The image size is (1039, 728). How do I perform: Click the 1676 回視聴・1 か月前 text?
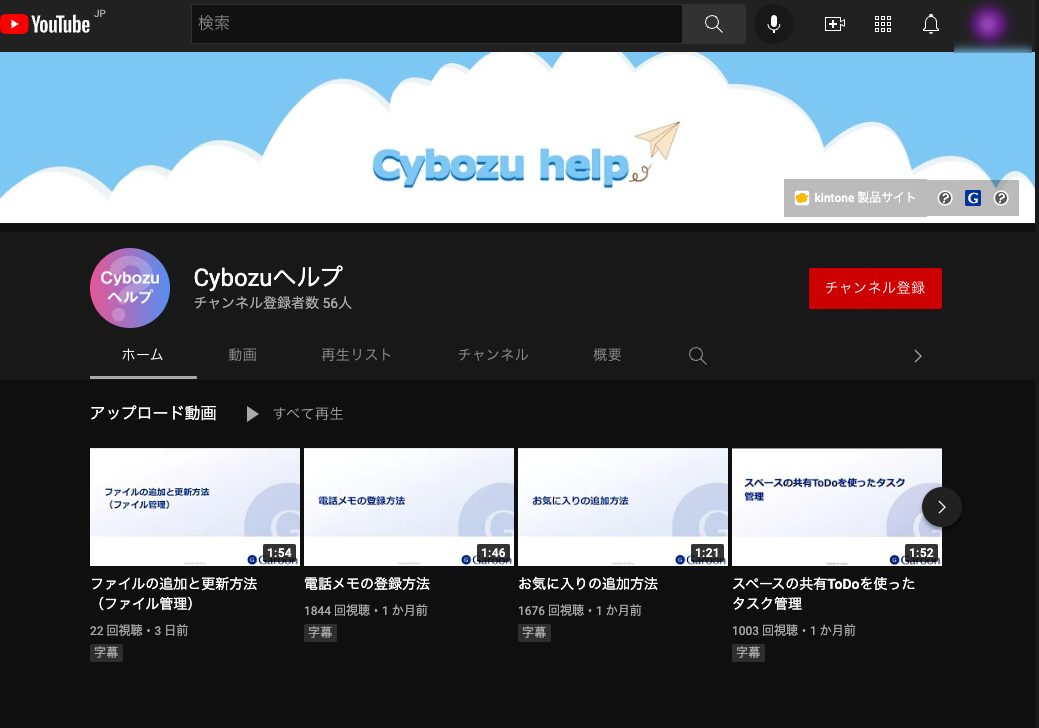tap(580, 610)
